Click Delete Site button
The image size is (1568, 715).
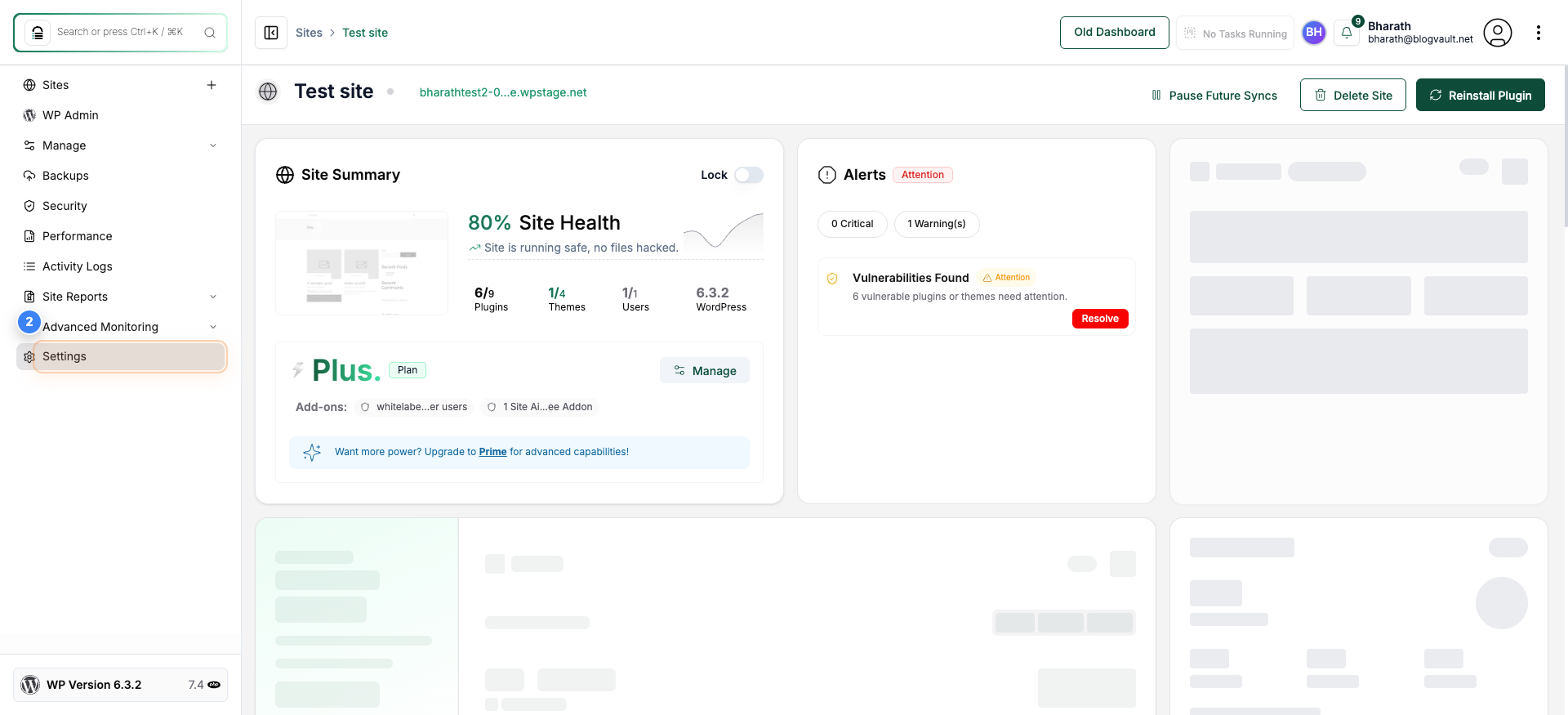pos(1352,95)
